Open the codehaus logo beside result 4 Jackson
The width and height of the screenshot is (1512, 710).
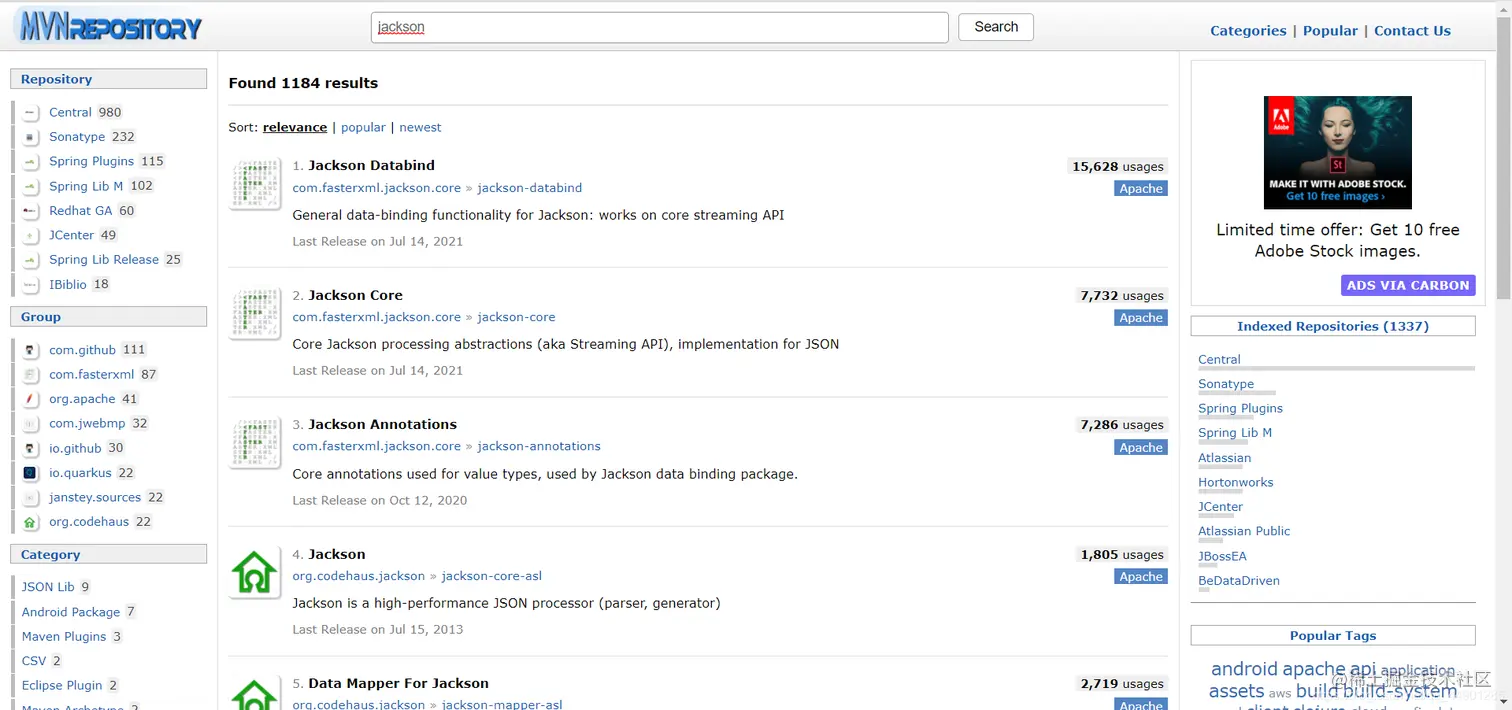point(255,572)
